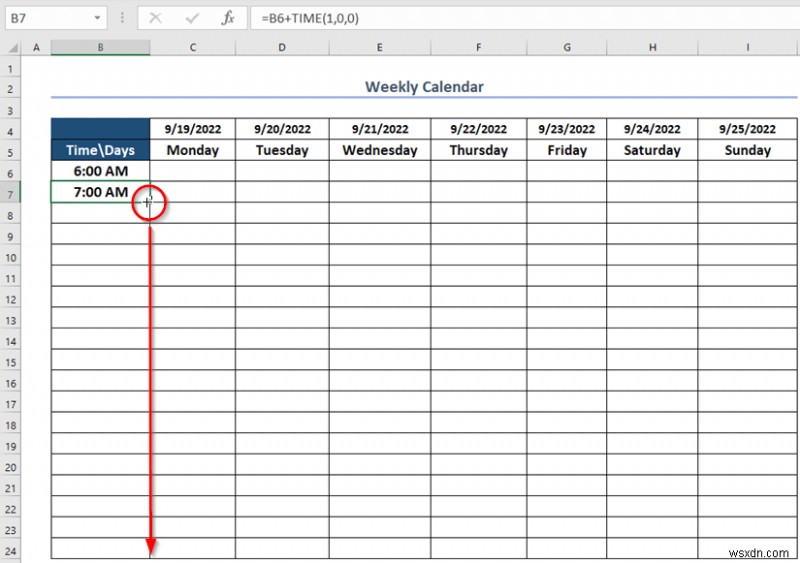
Task: Select column H header
Action: pos(653,47)
